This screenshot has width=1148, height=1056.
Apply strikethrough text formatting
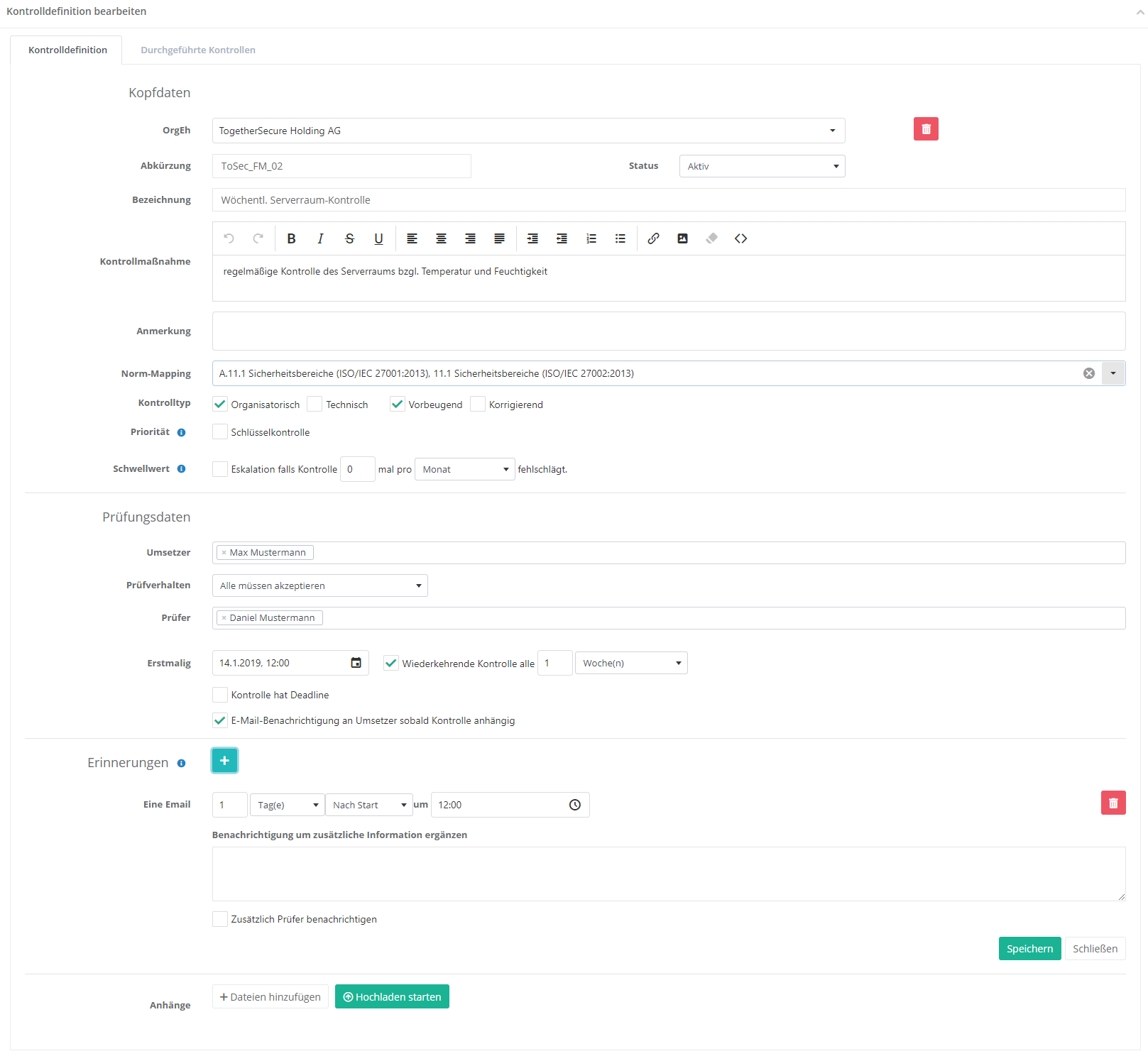pyautogui.click(x=349, y=238)
